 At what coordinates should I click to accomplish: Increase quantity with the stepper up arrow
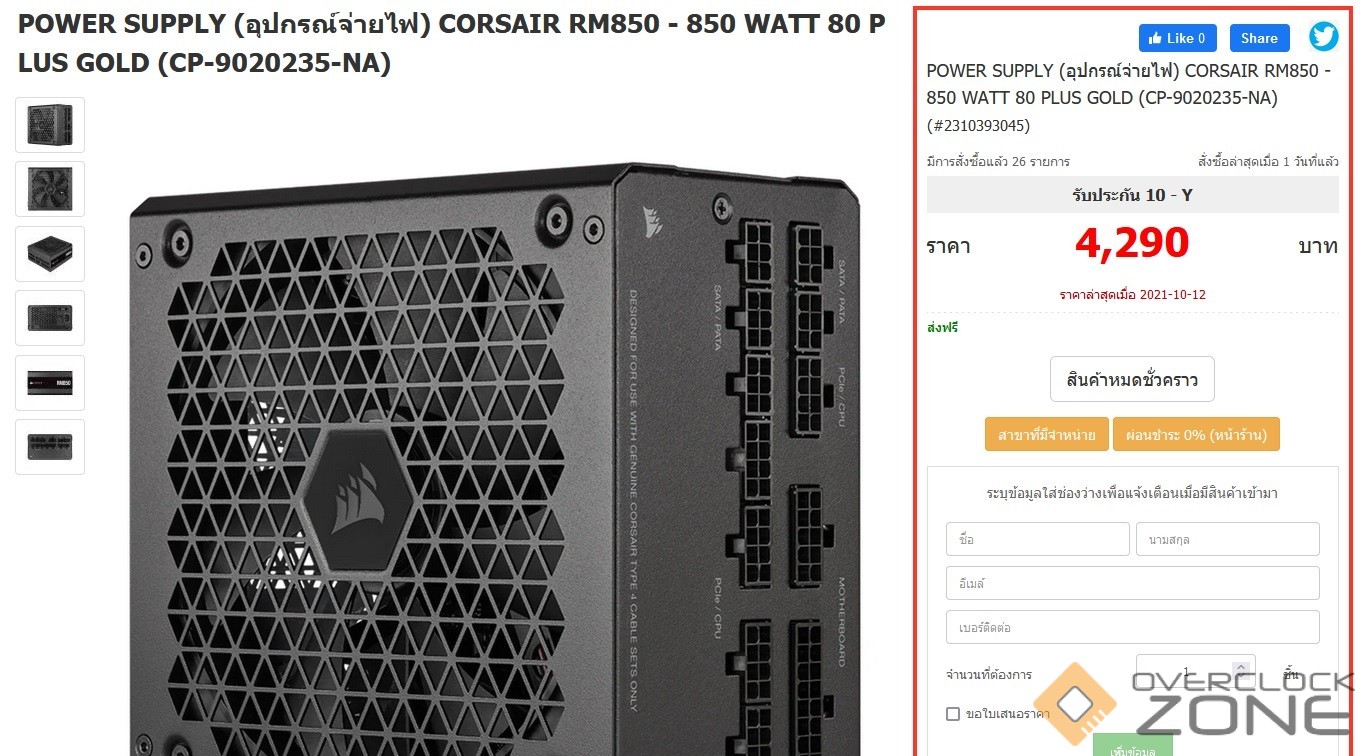1241,666
